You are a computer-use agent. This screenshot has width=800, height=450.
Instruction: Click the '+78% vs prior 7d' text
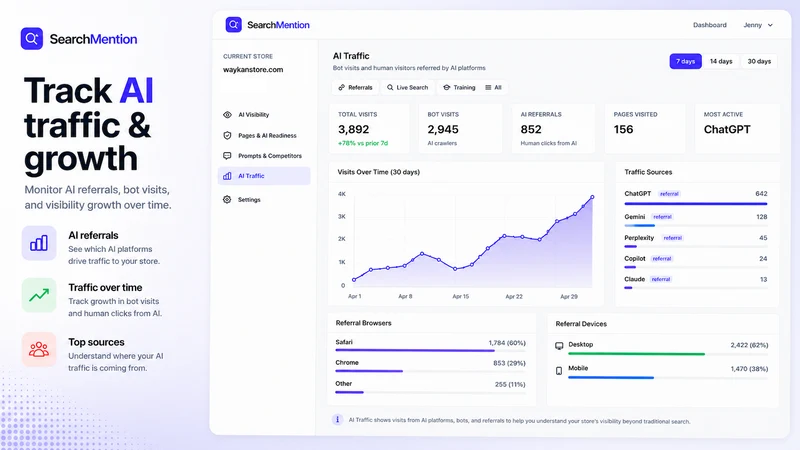click(363, 143)
